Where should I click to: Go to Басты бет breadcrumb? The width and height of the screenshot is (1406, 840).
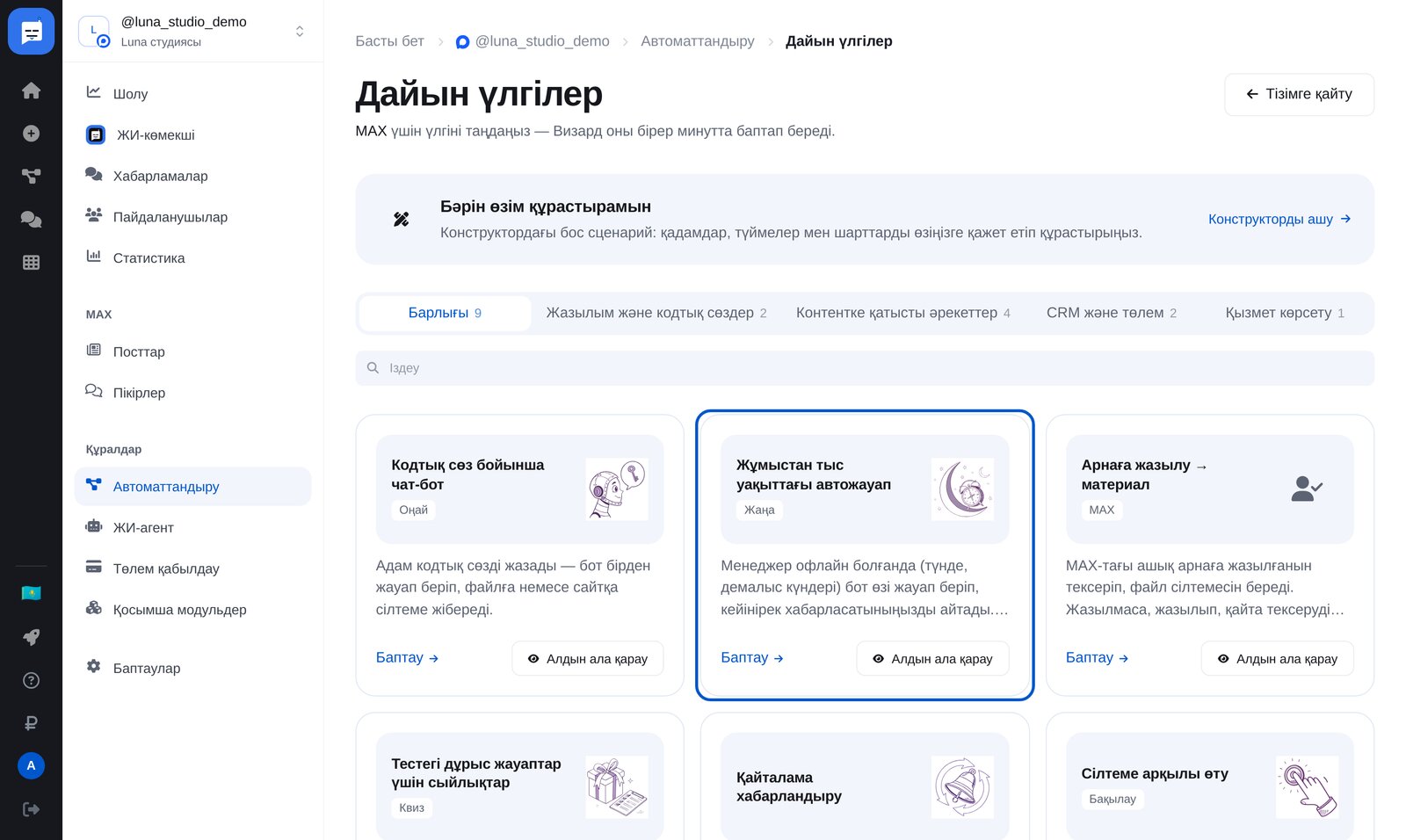tap(389, 41)
